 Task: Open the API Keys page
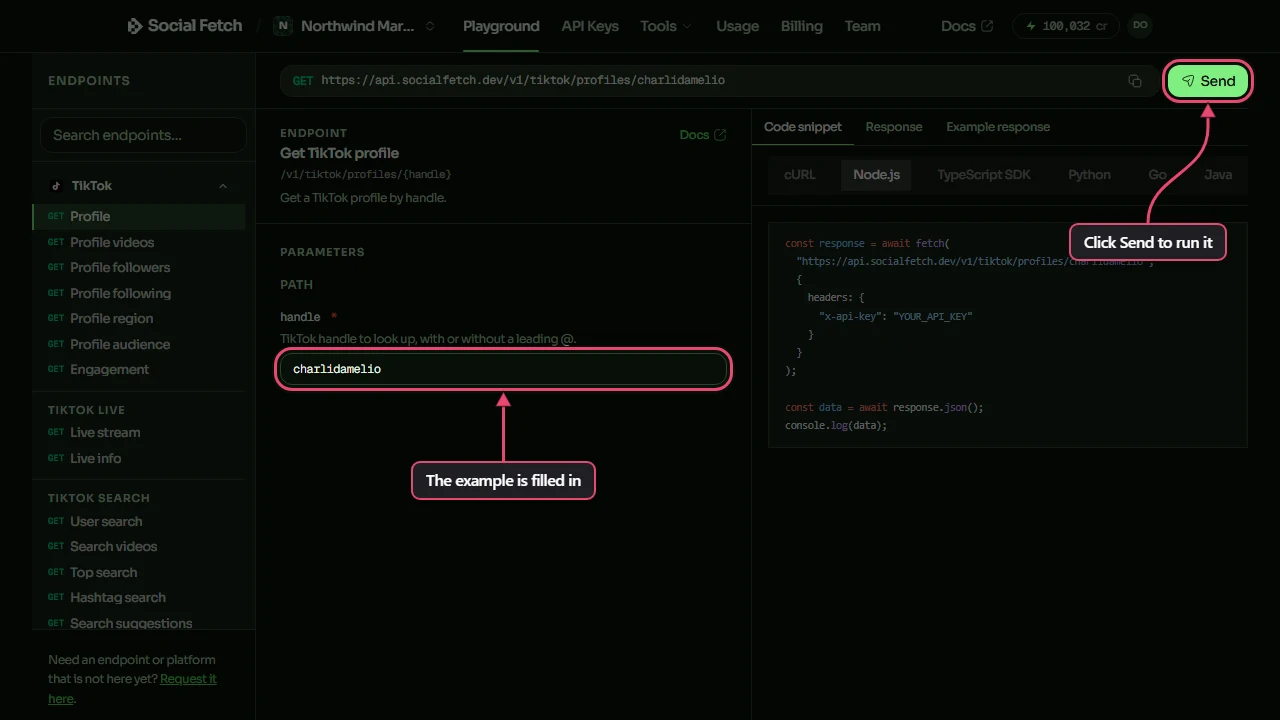590,26
